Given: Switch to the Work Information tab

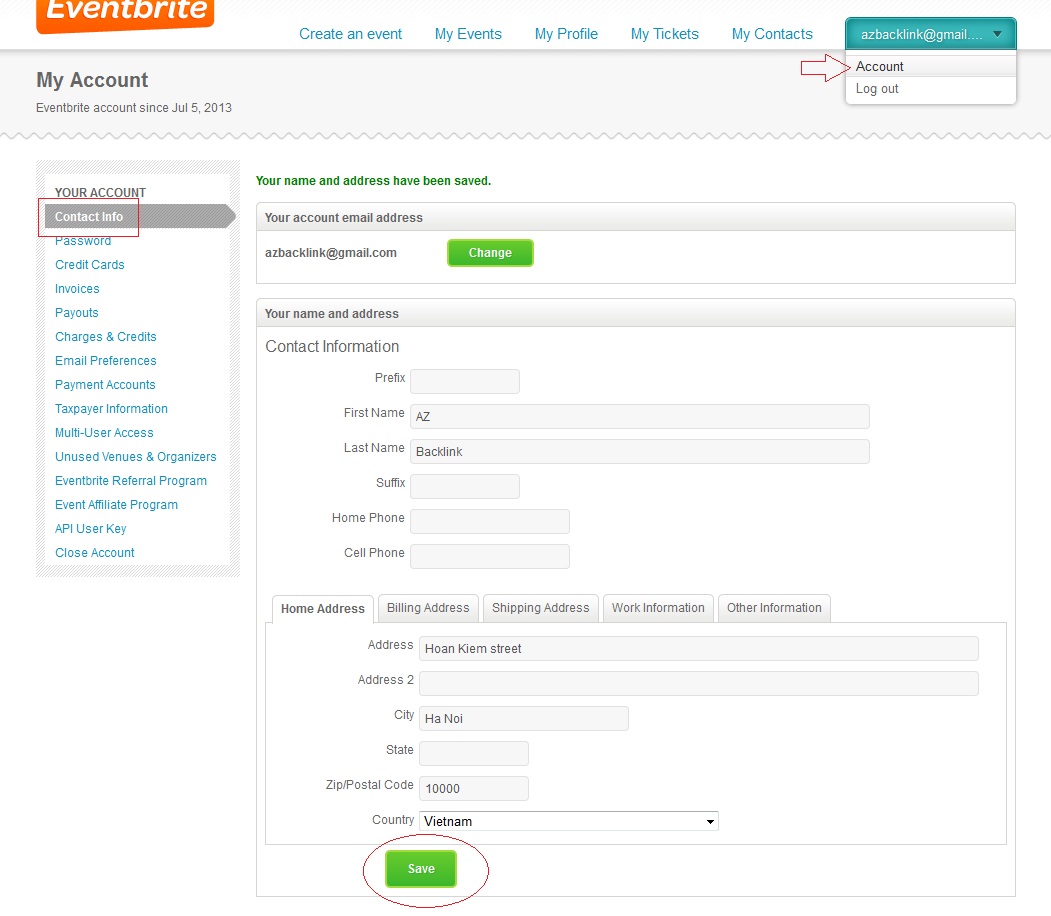Looking at the screenshot, I should (x=658, y=608).
